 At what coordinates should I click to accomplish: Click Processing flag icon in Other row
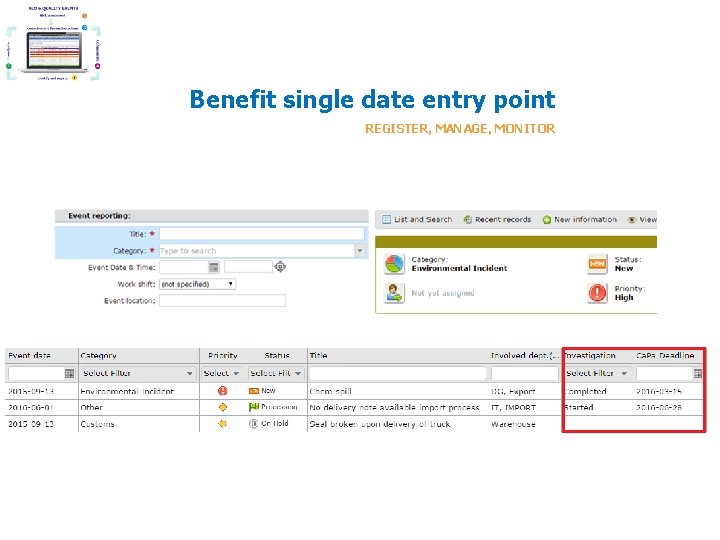[253, 407]
